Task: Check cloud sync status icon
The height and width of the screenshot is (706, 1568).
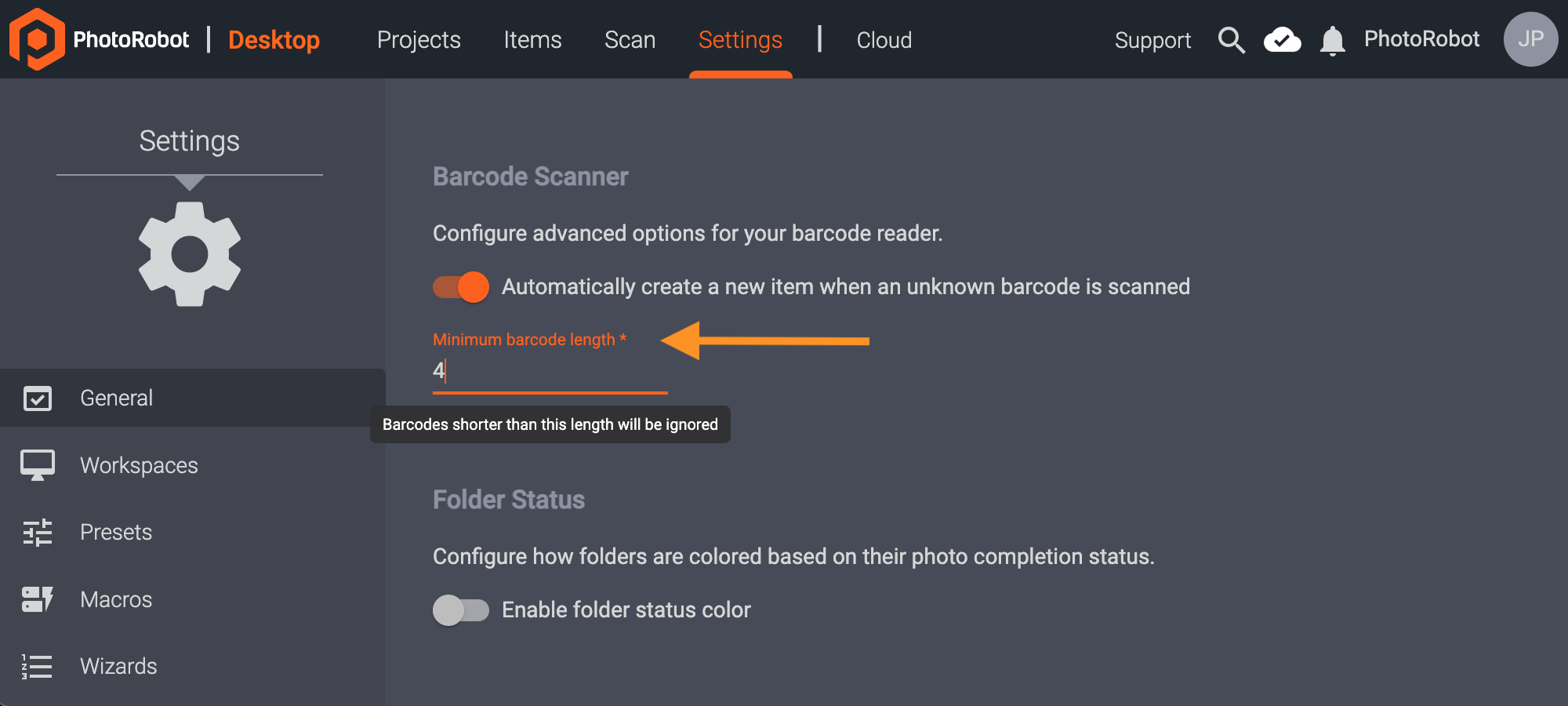Action: tap(1282, 40)
